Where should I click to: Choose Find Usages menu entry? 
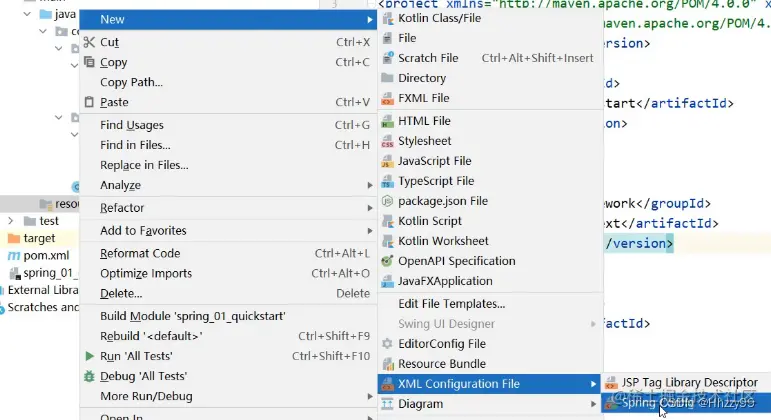(228, 125)
